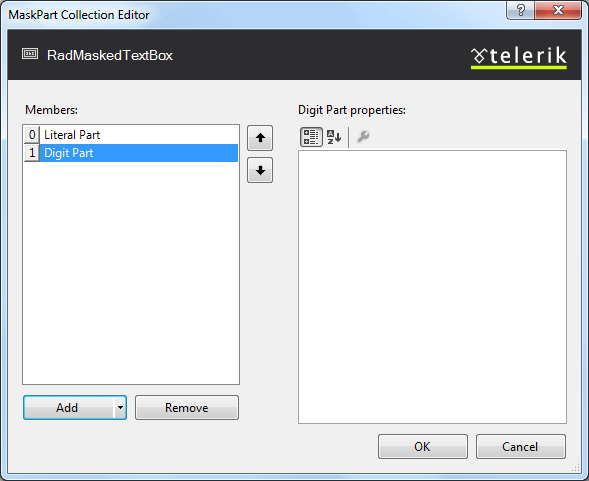Move selected member up with arrow button

[260, 138]
